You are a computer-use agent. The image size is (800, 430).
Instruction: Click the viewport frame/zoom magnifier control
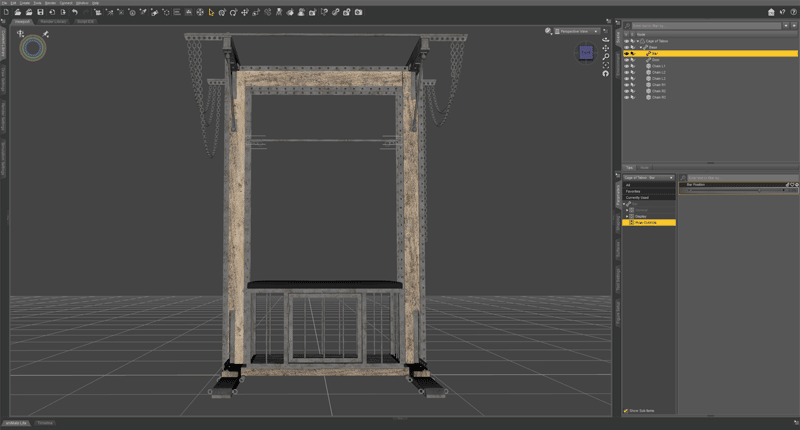pyautogui.click(x=606, y=57)
